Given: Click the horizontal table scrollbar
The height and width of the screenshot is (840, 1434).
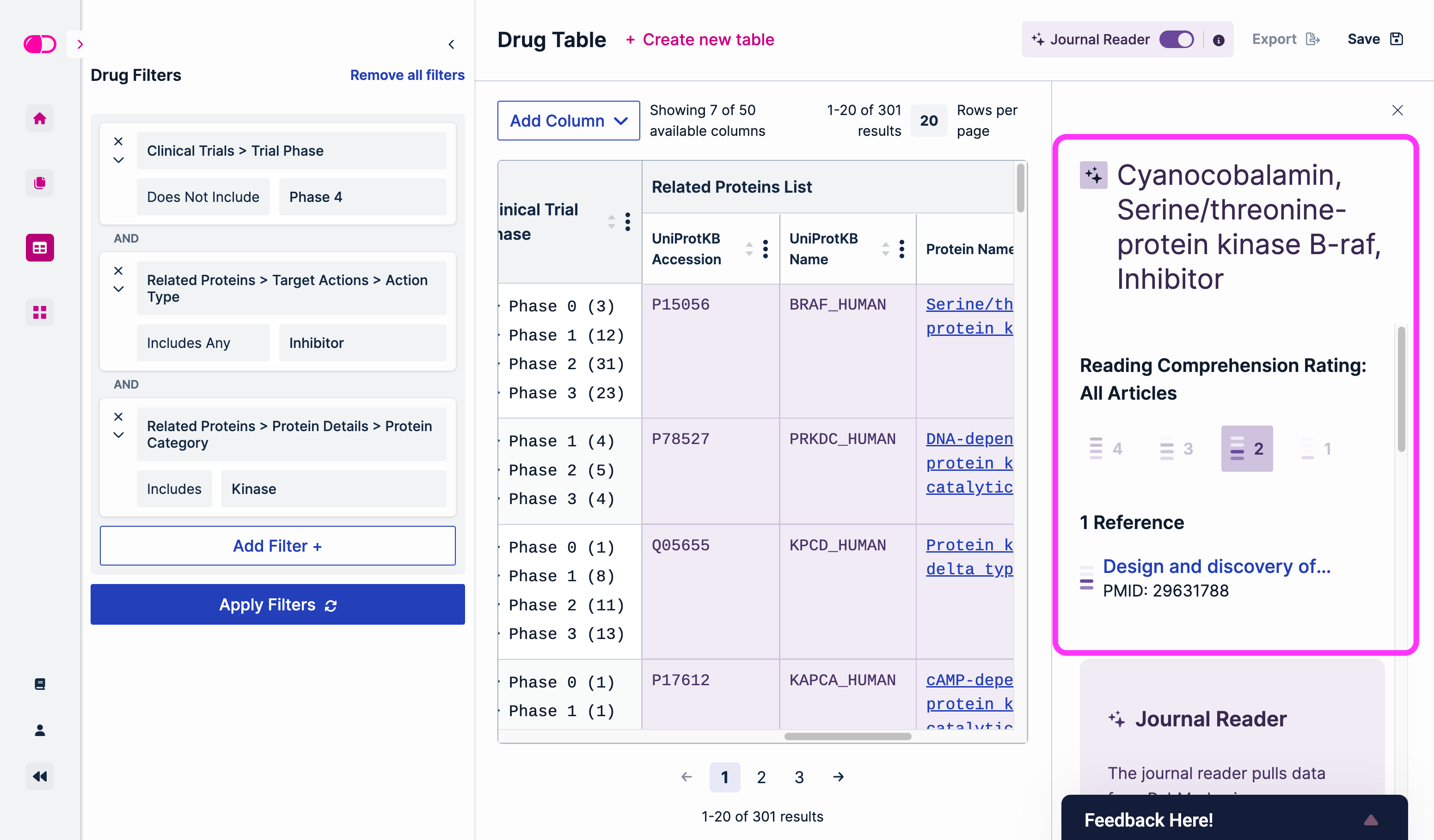Looking at the screenshot, I should click(x=847, y=737).
